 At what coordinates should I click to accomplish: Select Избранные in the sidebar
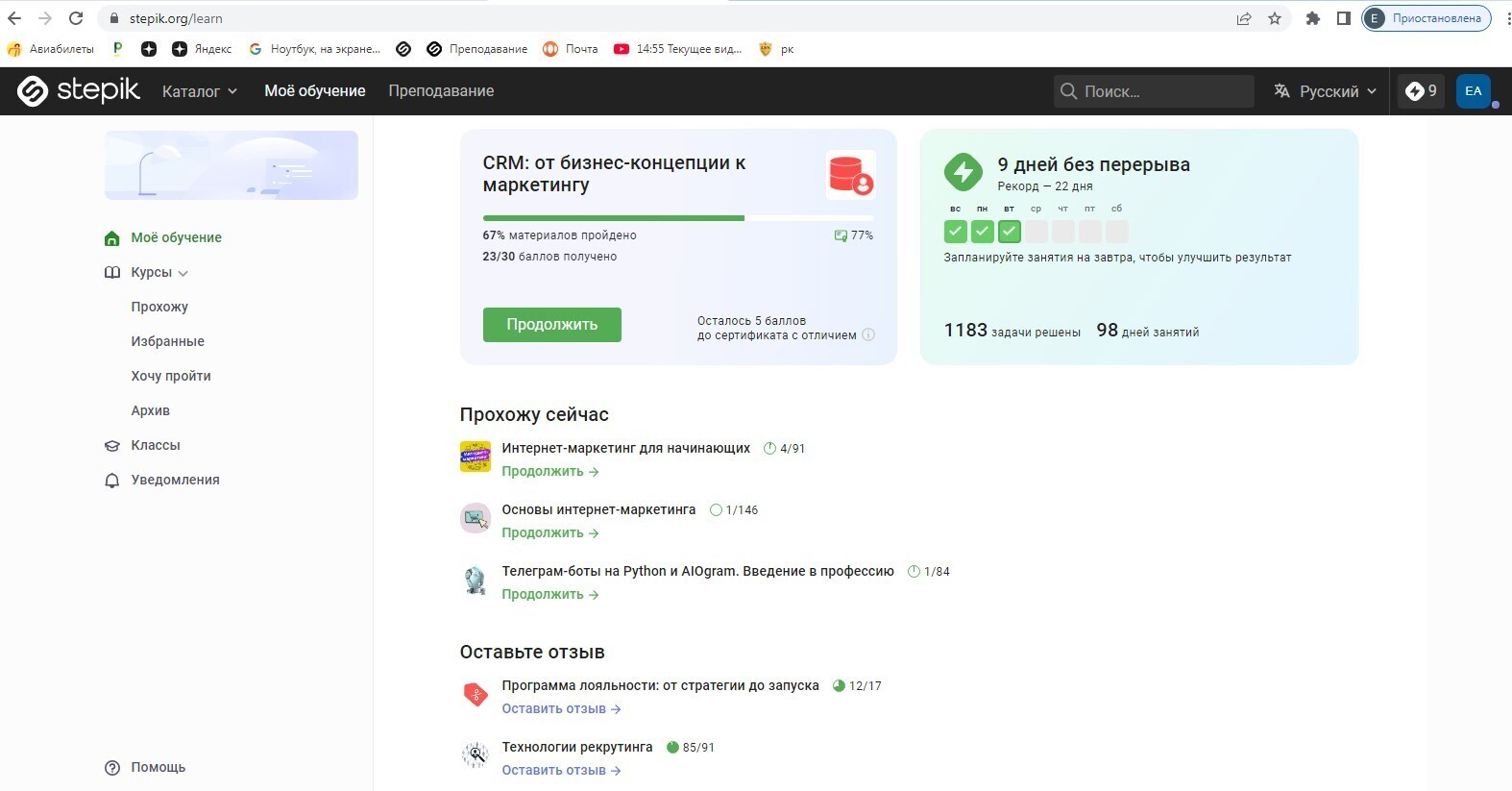[x=167, y=341]
